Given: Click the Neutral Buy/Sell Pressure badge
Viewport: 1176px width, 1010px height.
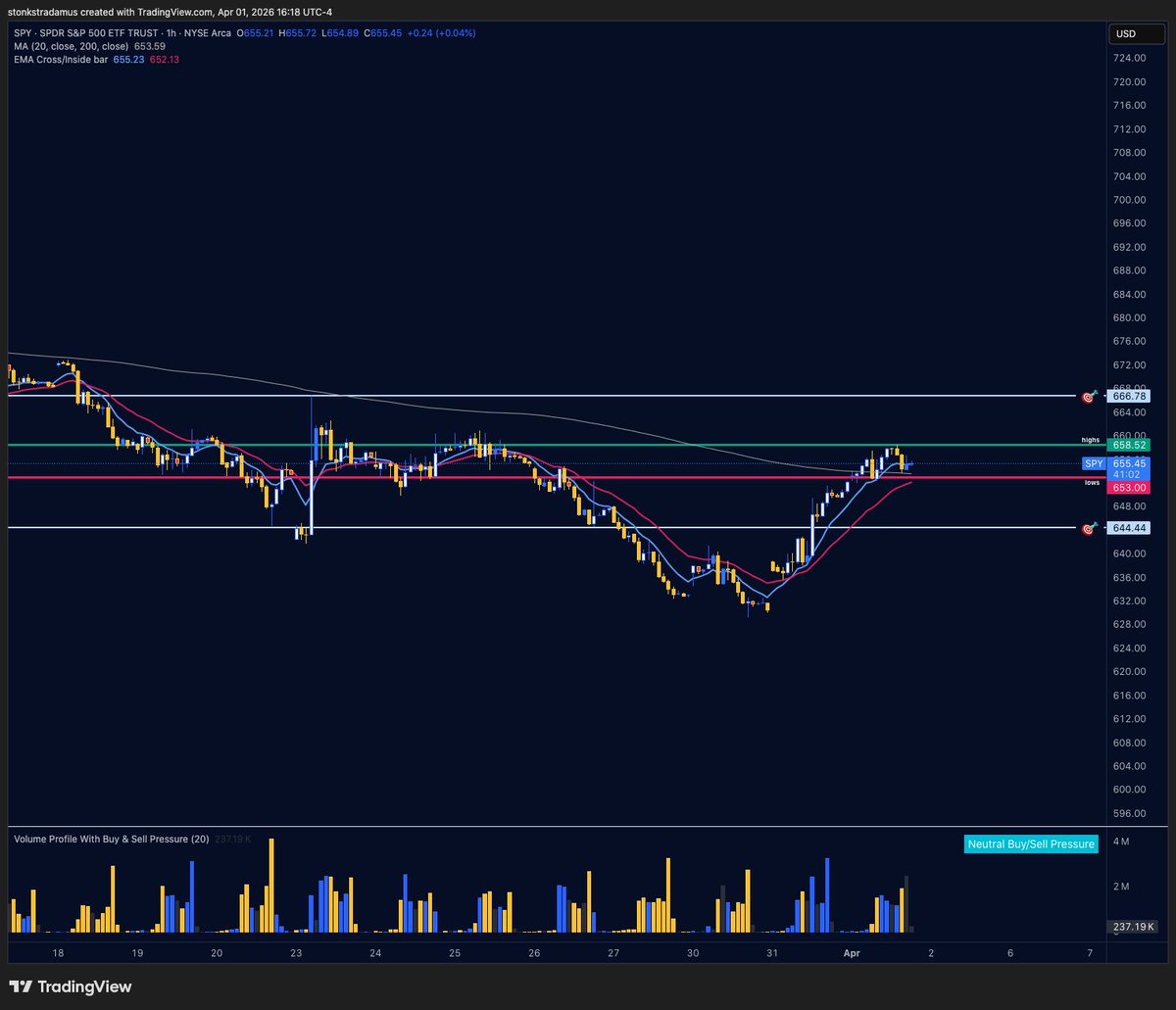Looking at the screenshot, I should 1030,843.
